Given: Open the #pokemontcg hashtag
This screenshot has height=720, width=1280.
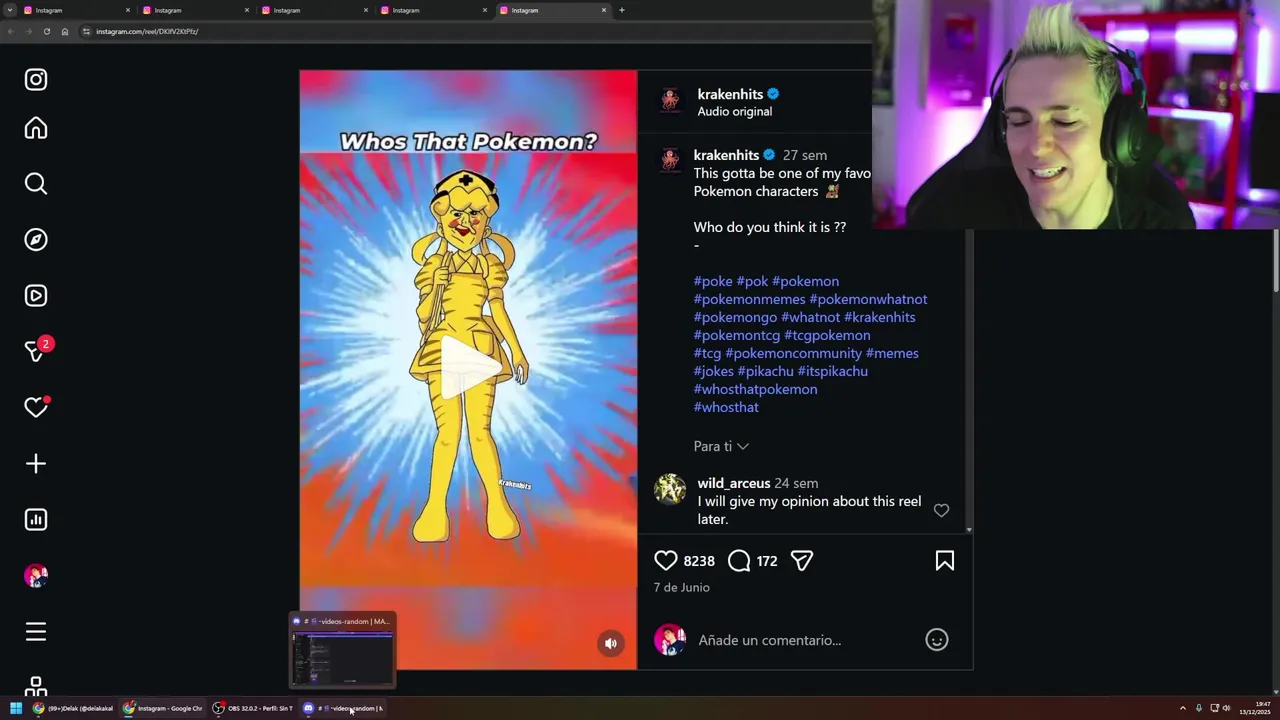Looking at the screenshot, I should coord(737,335).
